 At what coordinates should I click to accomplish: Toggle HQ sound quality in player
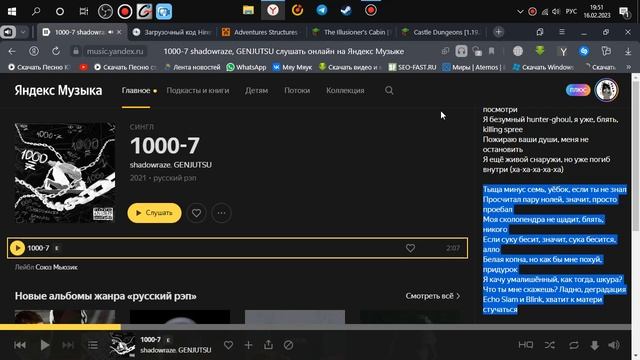[525, 345]
